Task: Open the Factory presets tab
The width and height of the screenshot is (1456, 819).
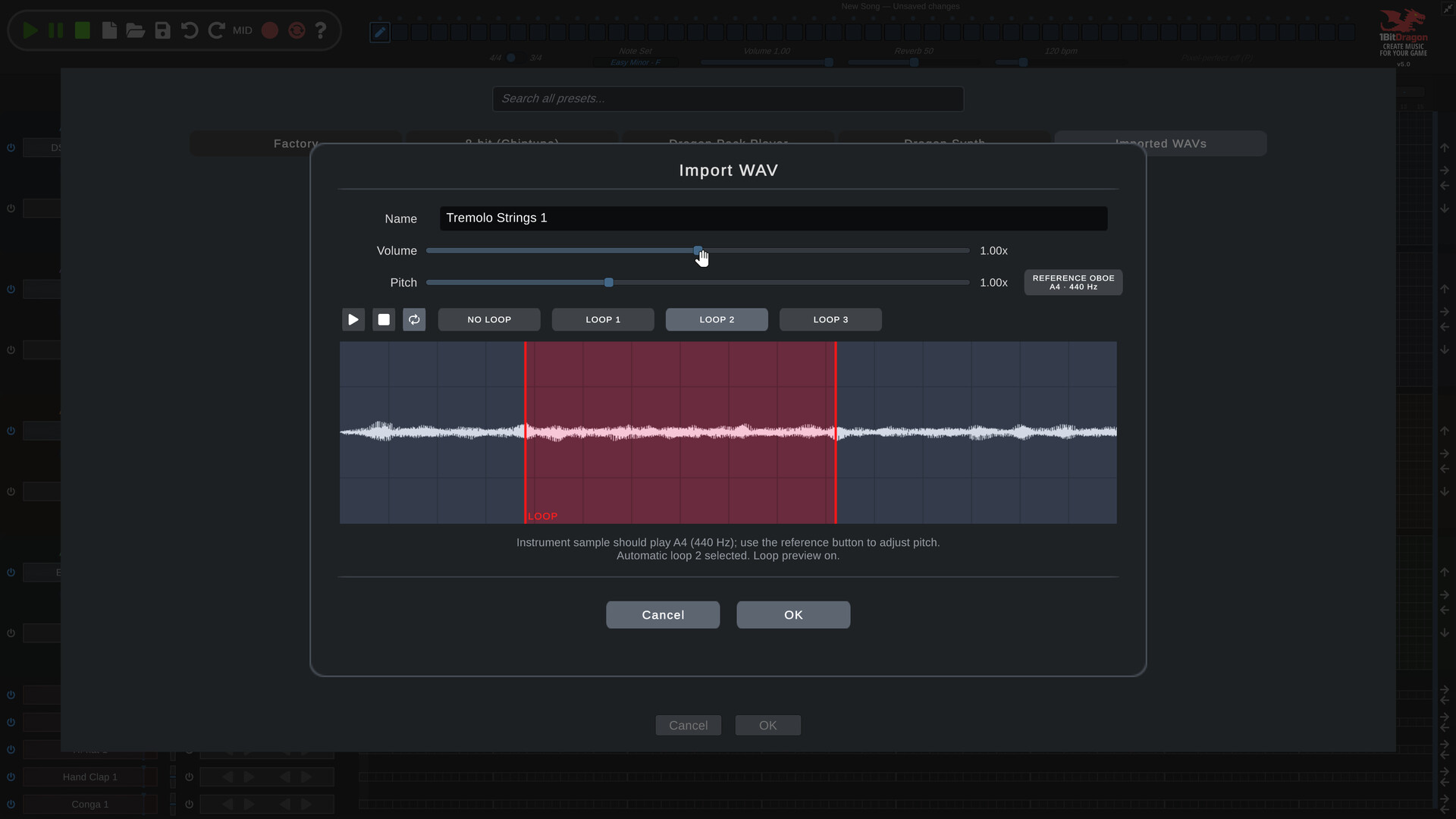Action: click(x=296, y=143)
